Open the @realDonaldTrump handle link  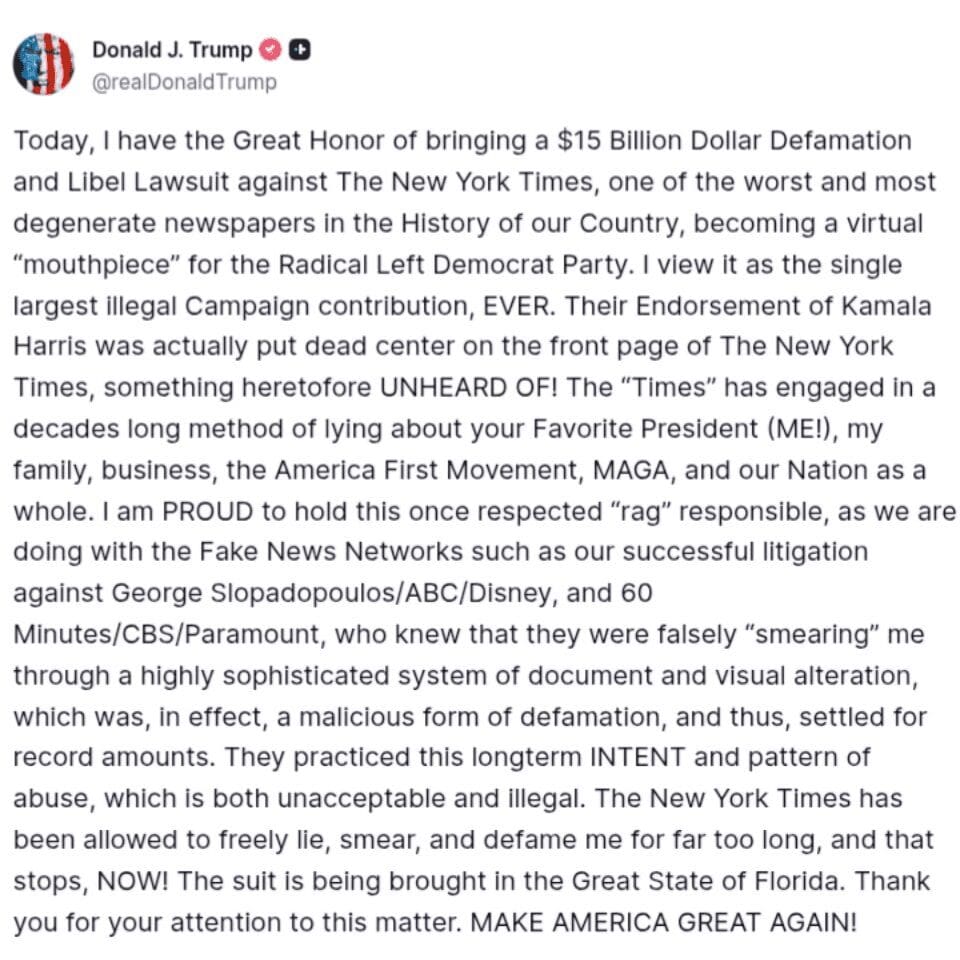point(184,82)
